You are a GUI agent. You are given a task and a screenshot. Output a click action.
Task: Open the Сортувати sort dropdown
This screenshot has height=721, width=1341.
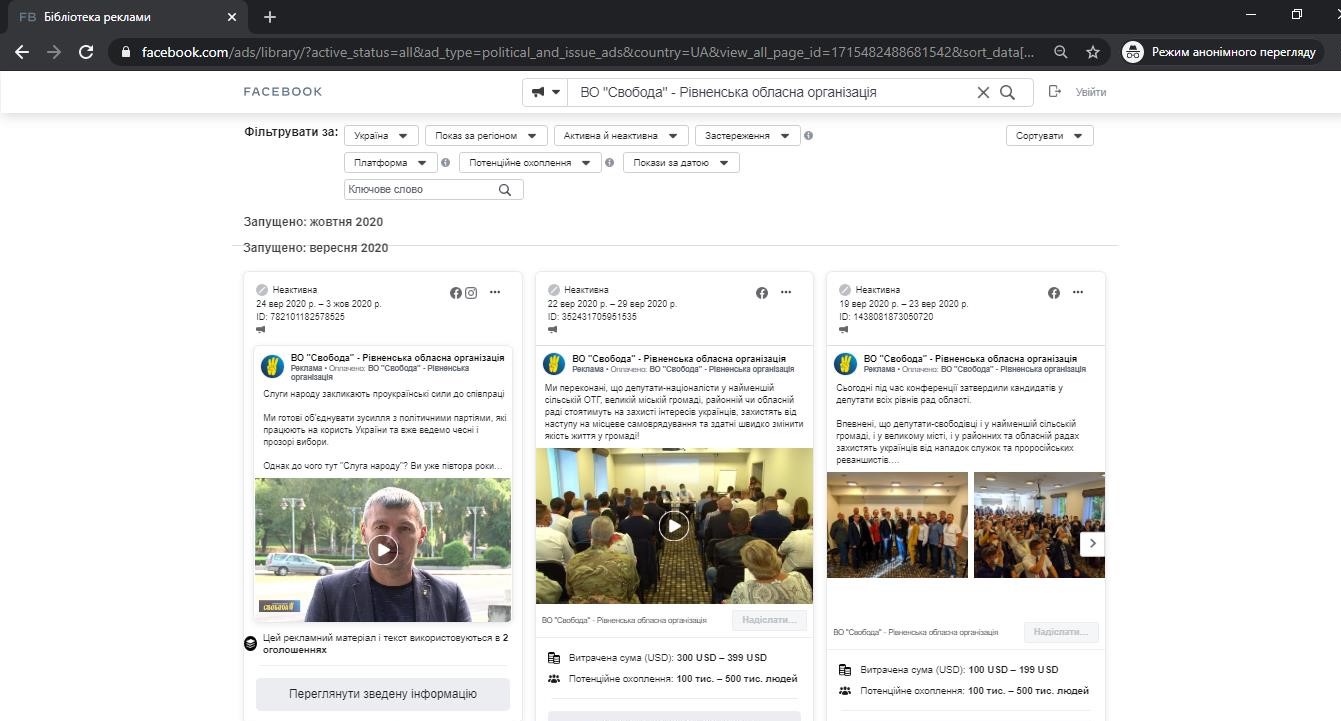coord(1049,136)
